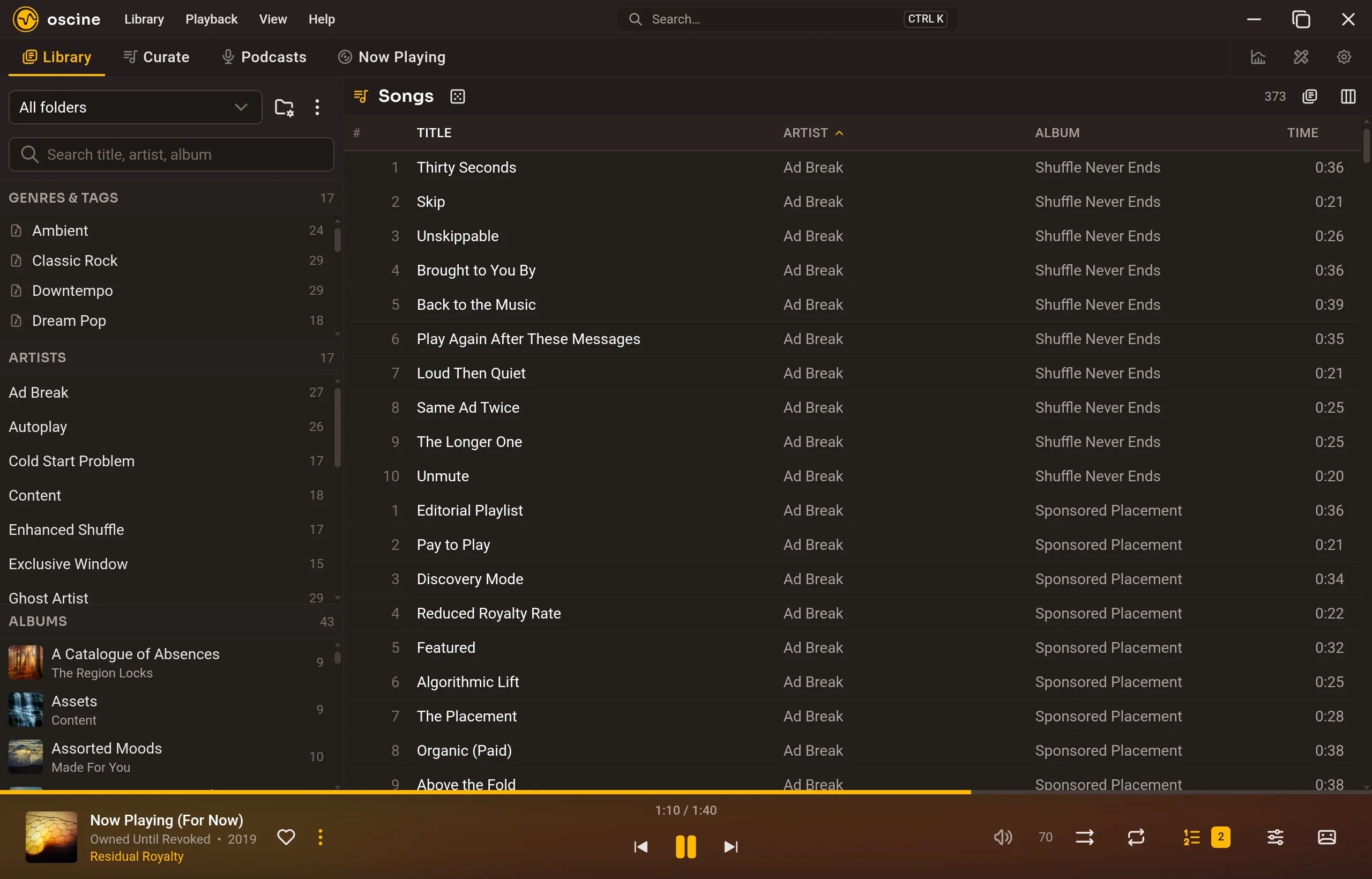
Task: Expand the All folders dropdown
Action: (135, 107)
